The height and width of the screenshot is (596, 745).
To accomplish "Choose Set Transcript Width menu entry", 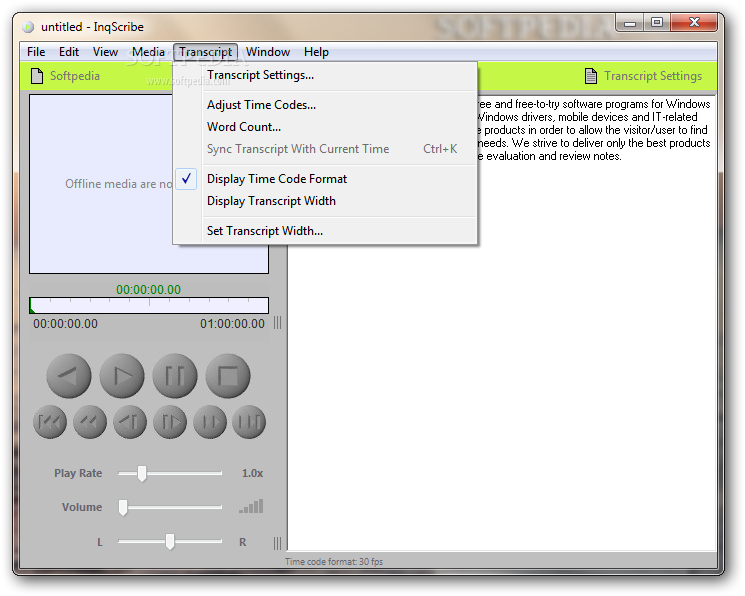I will [x=325, y=231].
